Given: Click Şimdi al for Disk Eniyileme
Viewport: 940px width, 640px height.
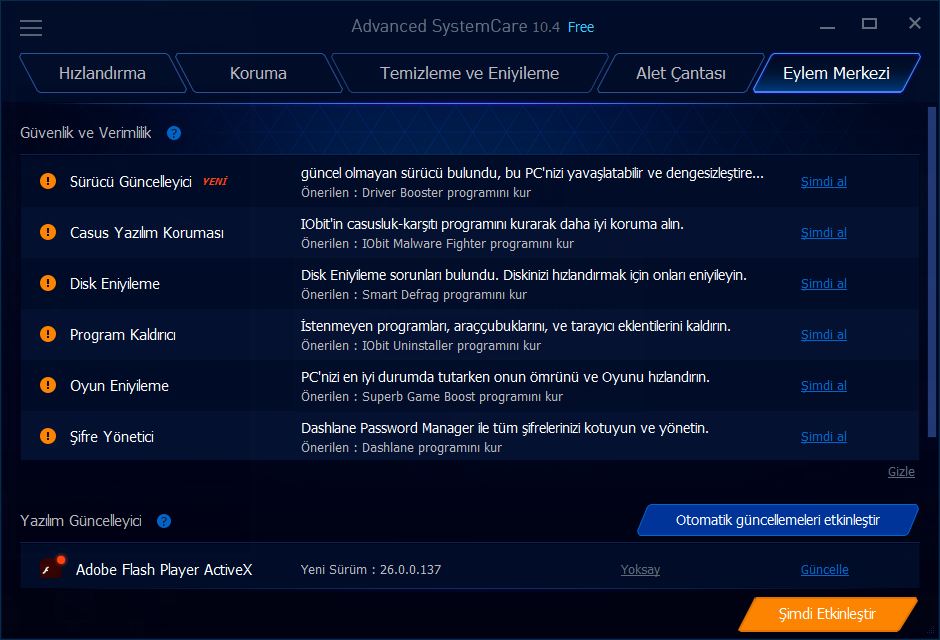Looking at the screenshot, I should coord(824,283).
